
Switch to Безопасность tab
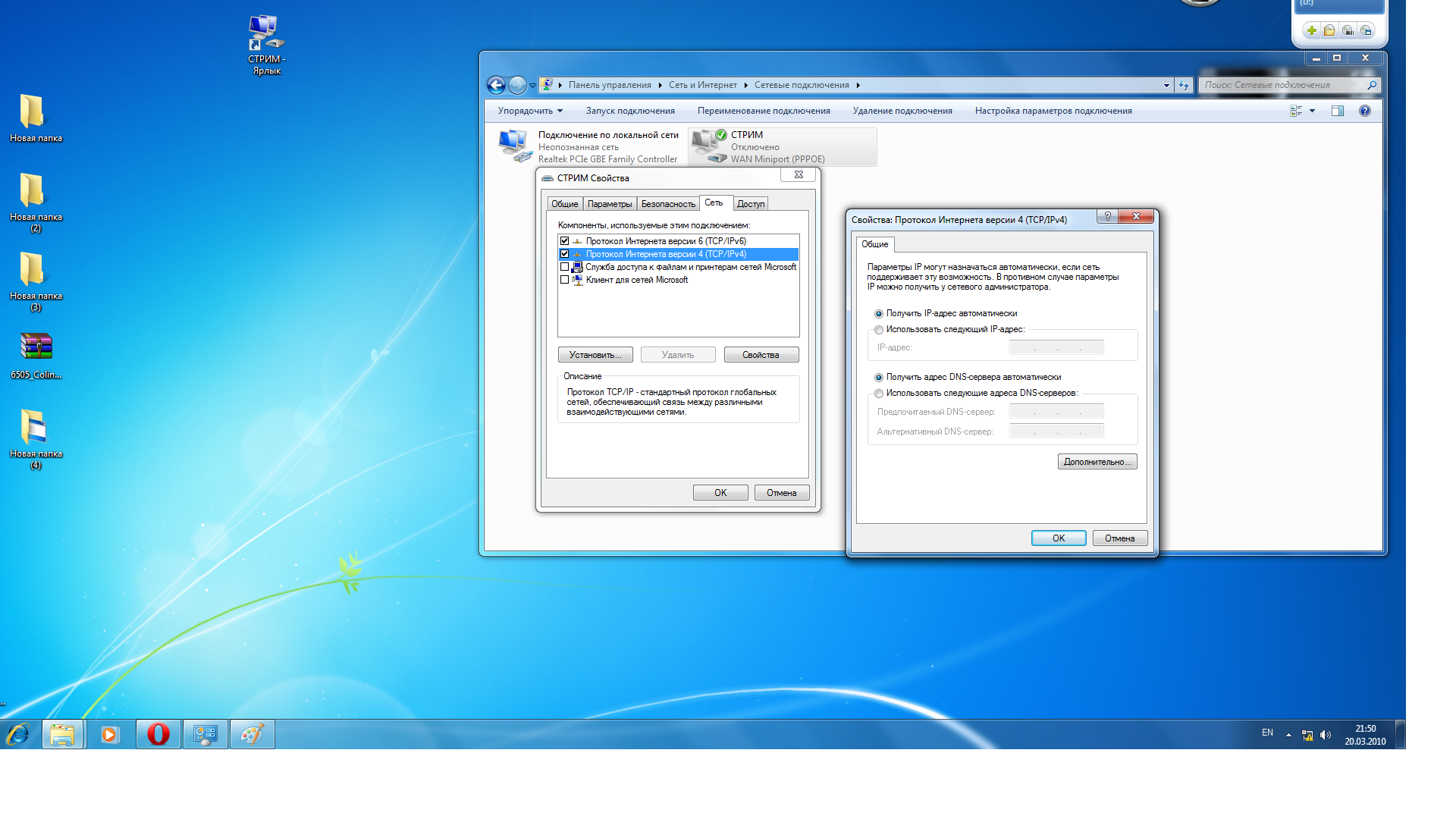668,204
